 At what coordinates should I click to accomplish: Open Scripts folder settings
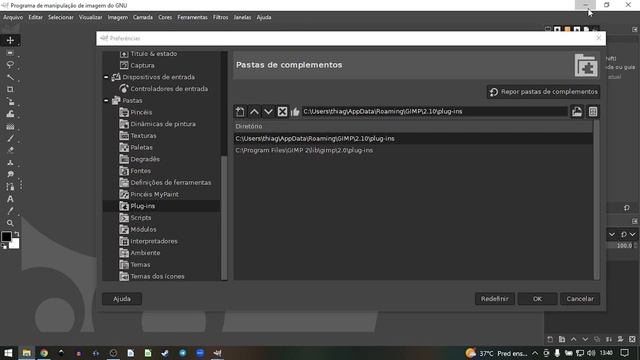point(140,218)
